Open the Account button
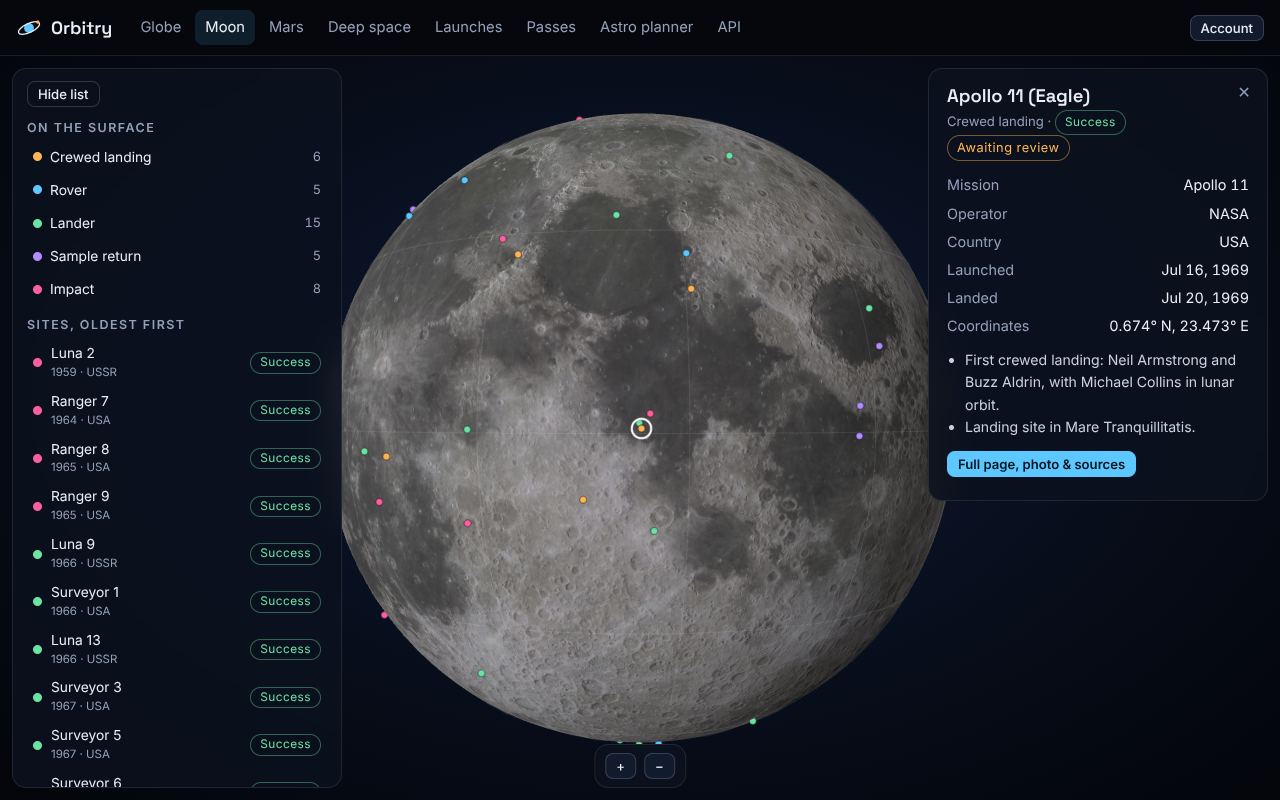Image resolution: width=1280 pixels, height=800 pixels. point(1226,28)
